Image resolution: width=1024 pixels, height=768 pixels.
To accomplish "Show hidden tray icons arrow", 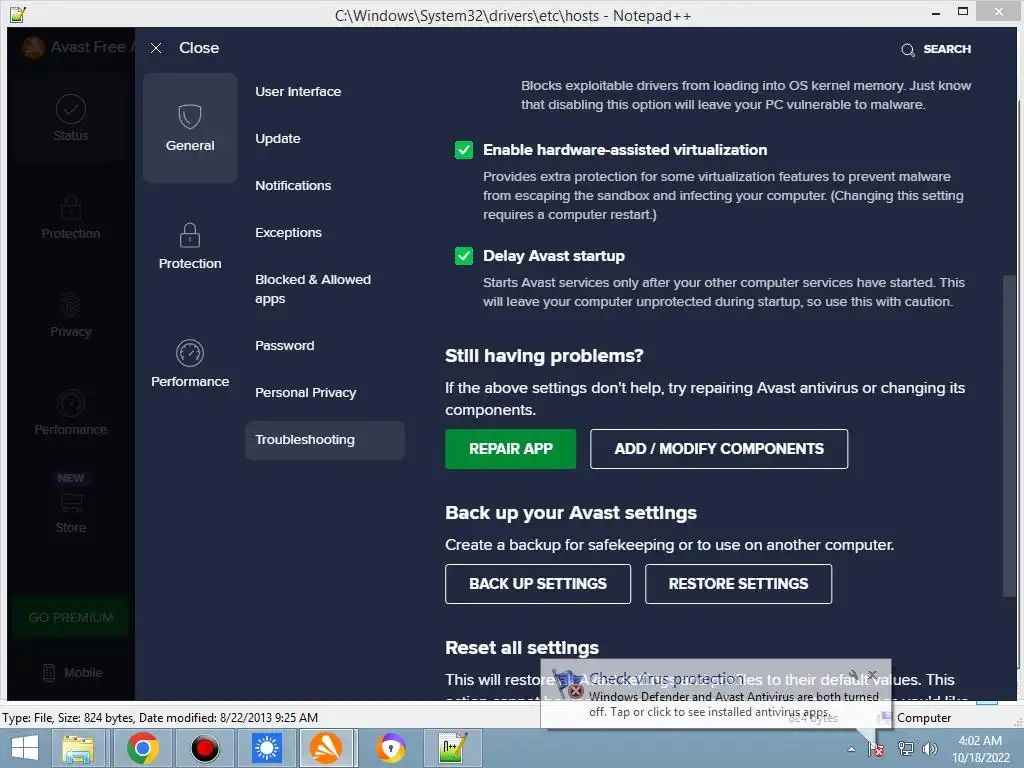I will [851, 749].
